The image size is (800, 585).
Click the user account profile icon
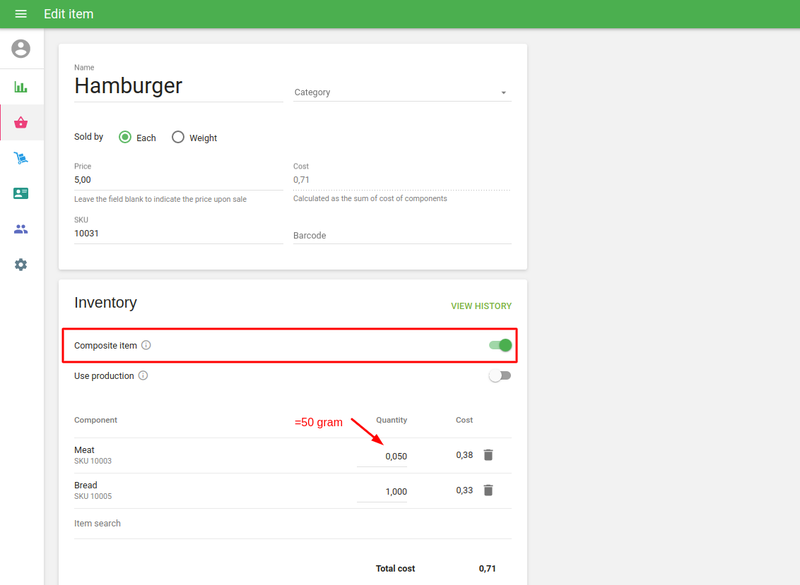pyautogui.click(x=21, y=49)
